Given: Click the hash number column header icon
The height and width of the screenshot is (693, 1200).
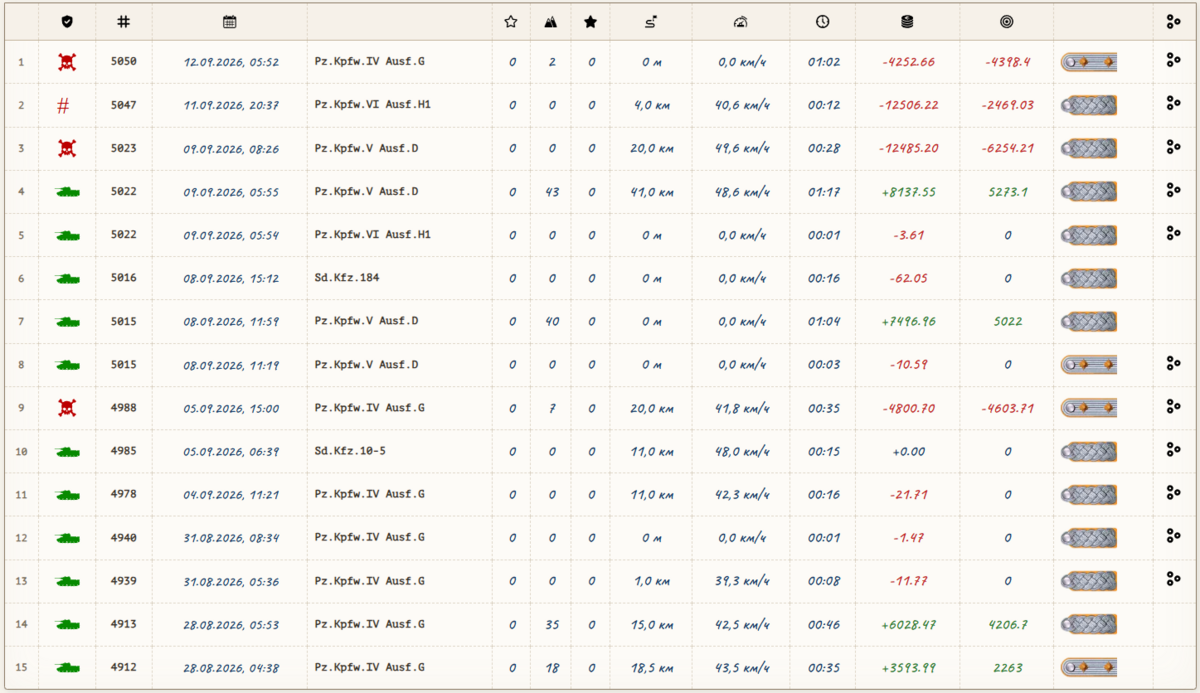Looking at the screenshot, I should (x=124, y=21).
